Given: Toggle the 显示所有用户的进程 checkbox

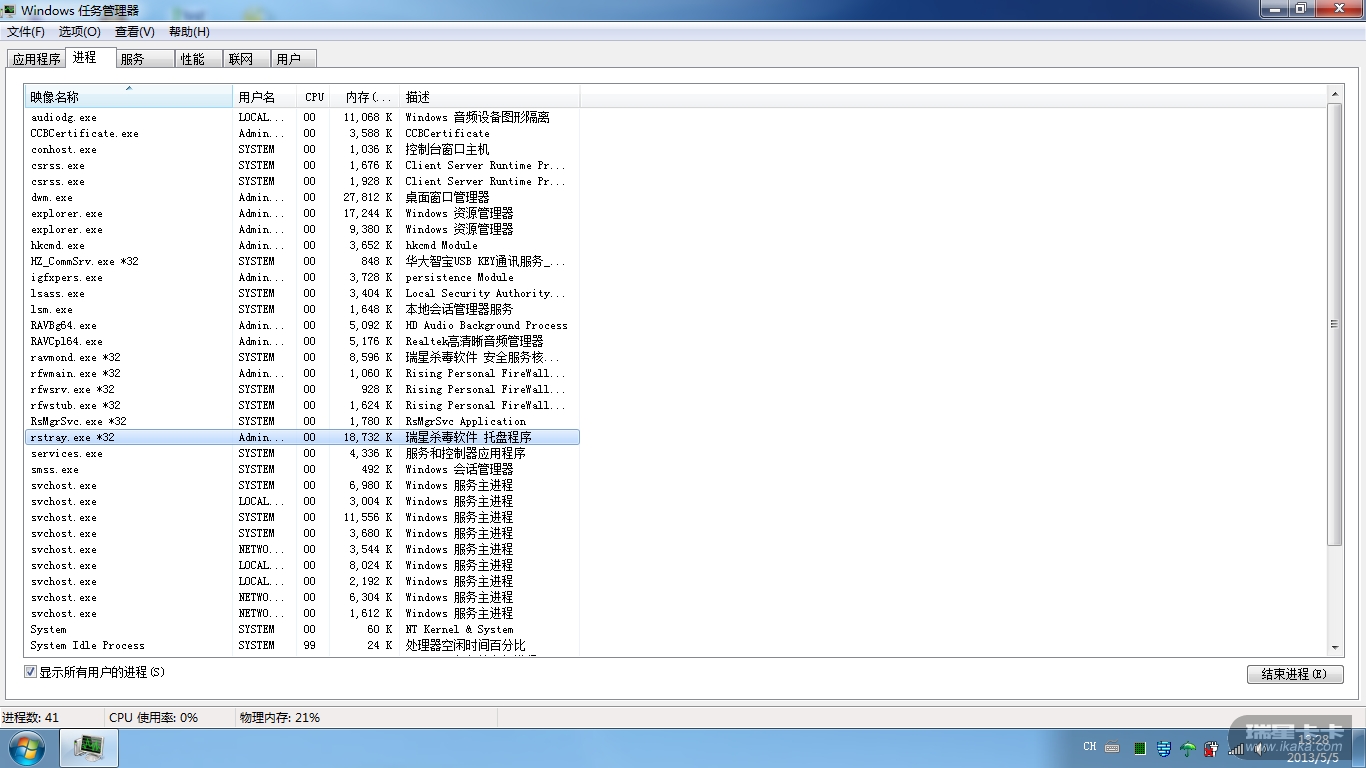Looking at the screenshot, I should point(30,672).
